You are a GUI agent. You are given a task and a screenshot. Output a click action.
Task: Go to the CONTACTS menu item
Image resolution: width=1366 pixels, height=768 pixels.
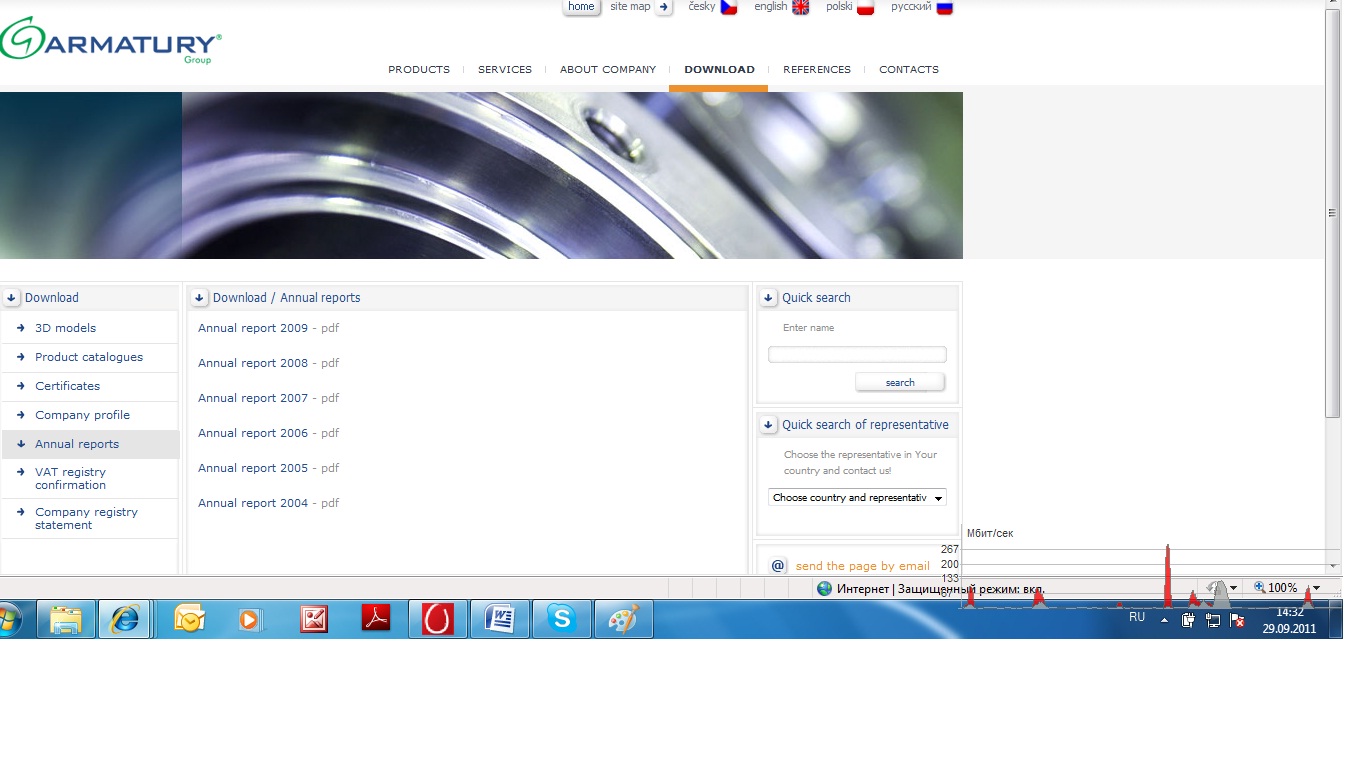(908, 70)
